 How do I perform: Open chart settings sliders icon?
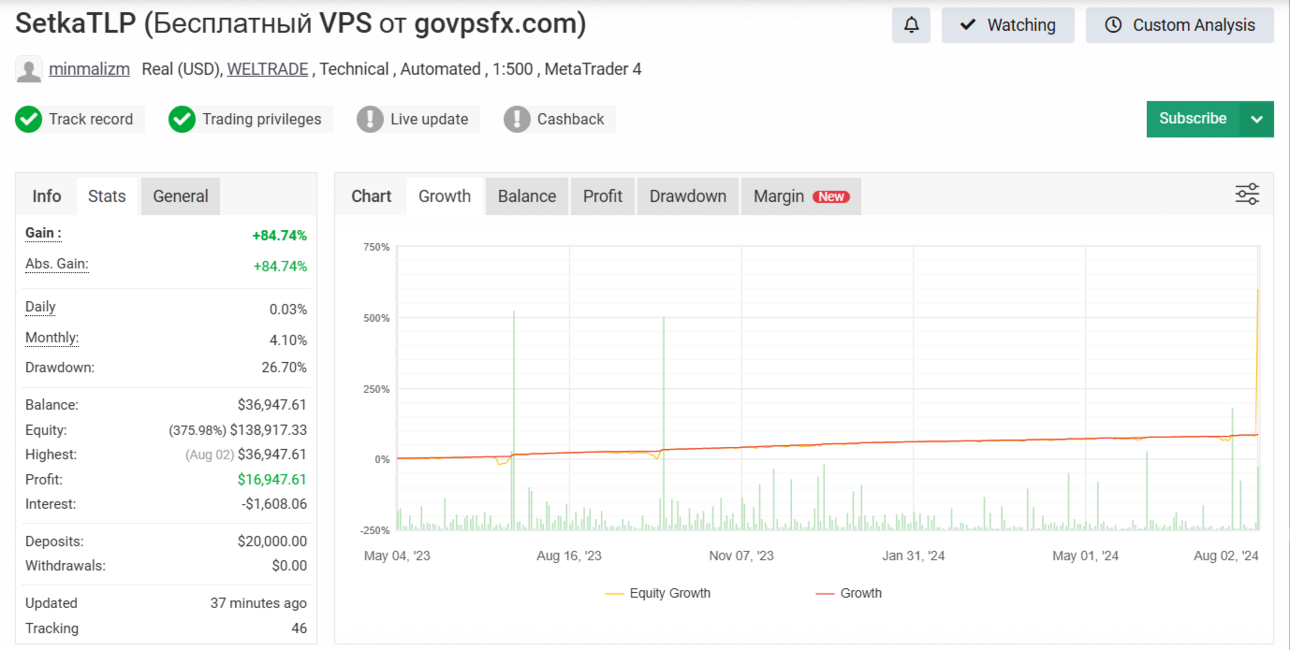pyautogui.click(x=1247, y=194)
